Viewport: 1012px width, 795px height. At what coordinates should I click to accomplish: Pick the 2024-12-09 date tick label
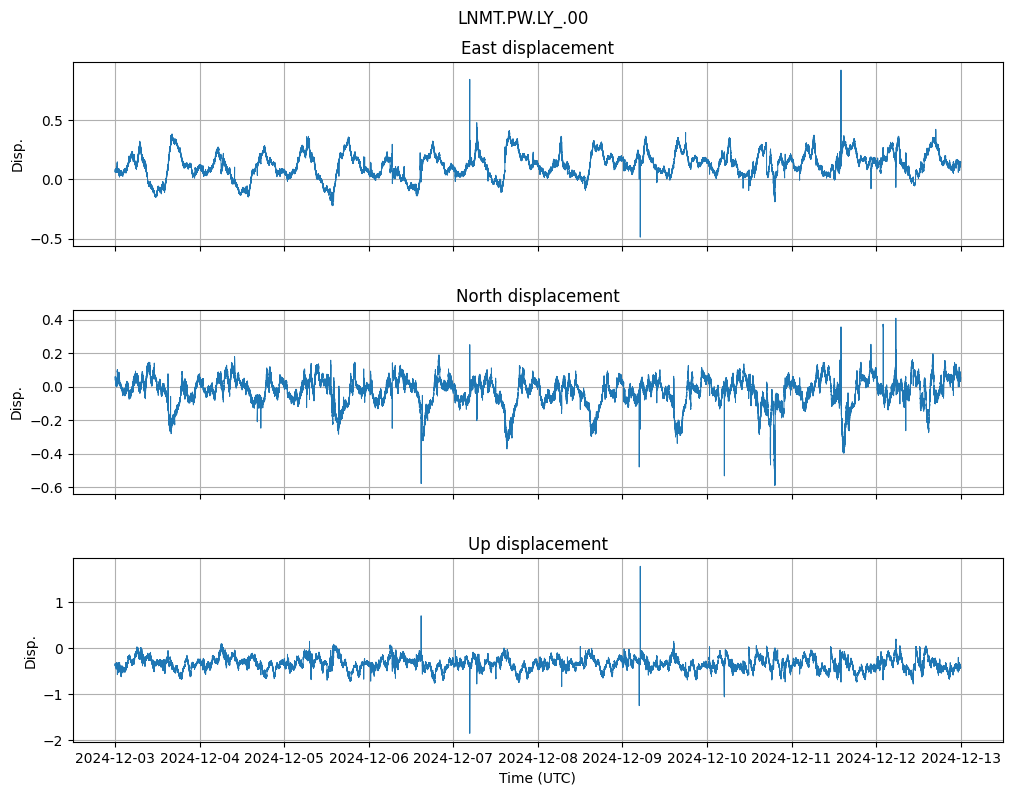[622, 759]
